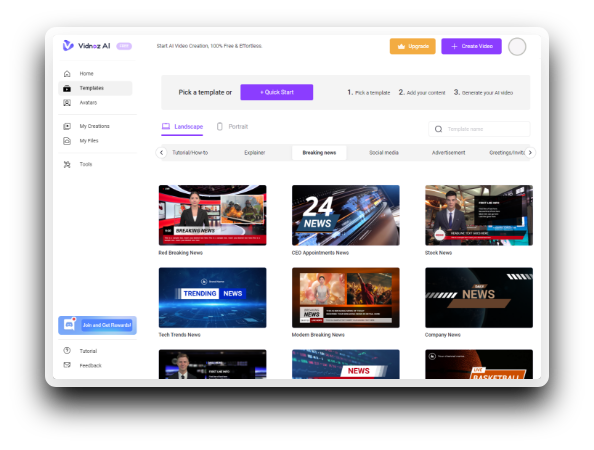Select the Tutorial/How-to category

pos(190,153)
